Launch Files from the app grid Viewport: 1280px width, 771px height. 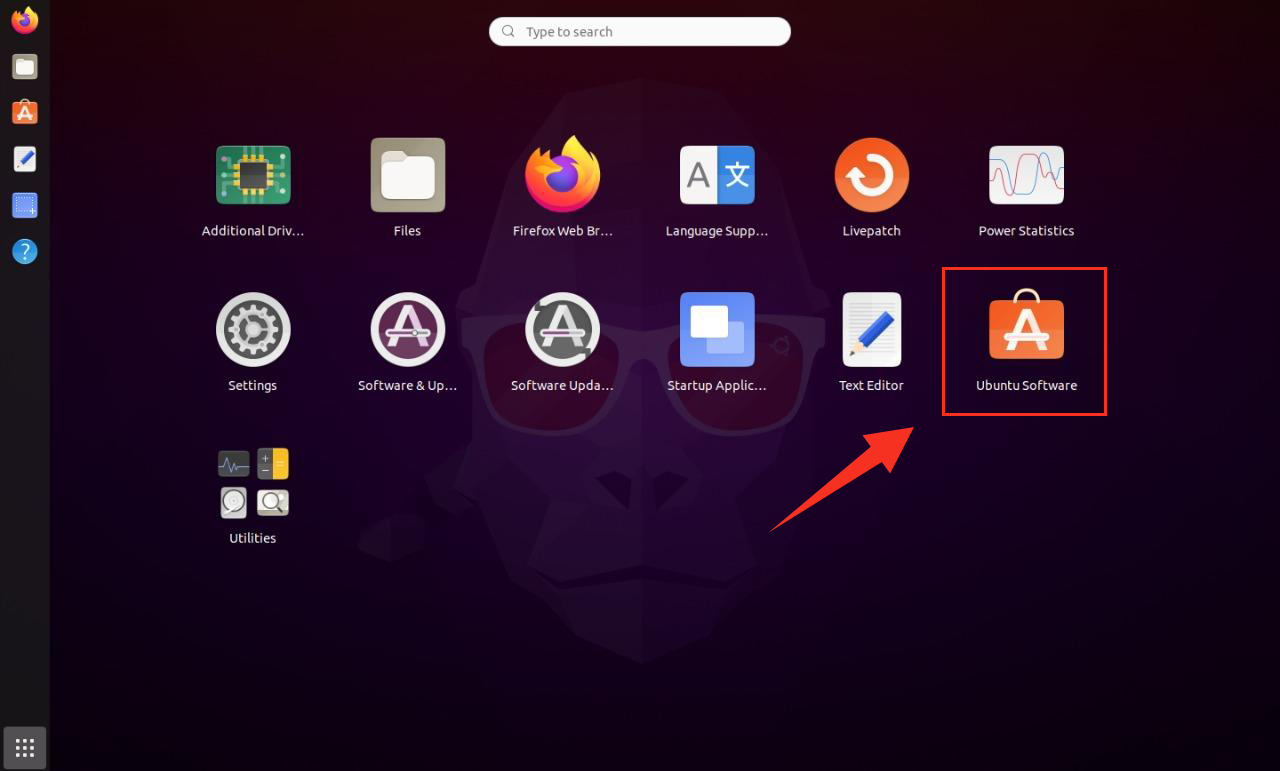point(407,175)
